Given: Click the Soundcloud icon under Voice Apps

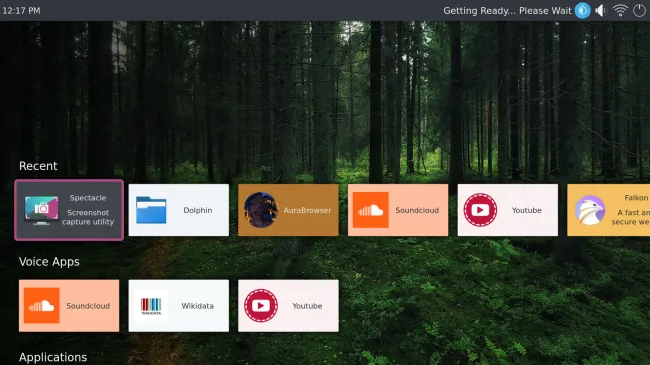Looking at the screenshot, I should coord(41,306).
